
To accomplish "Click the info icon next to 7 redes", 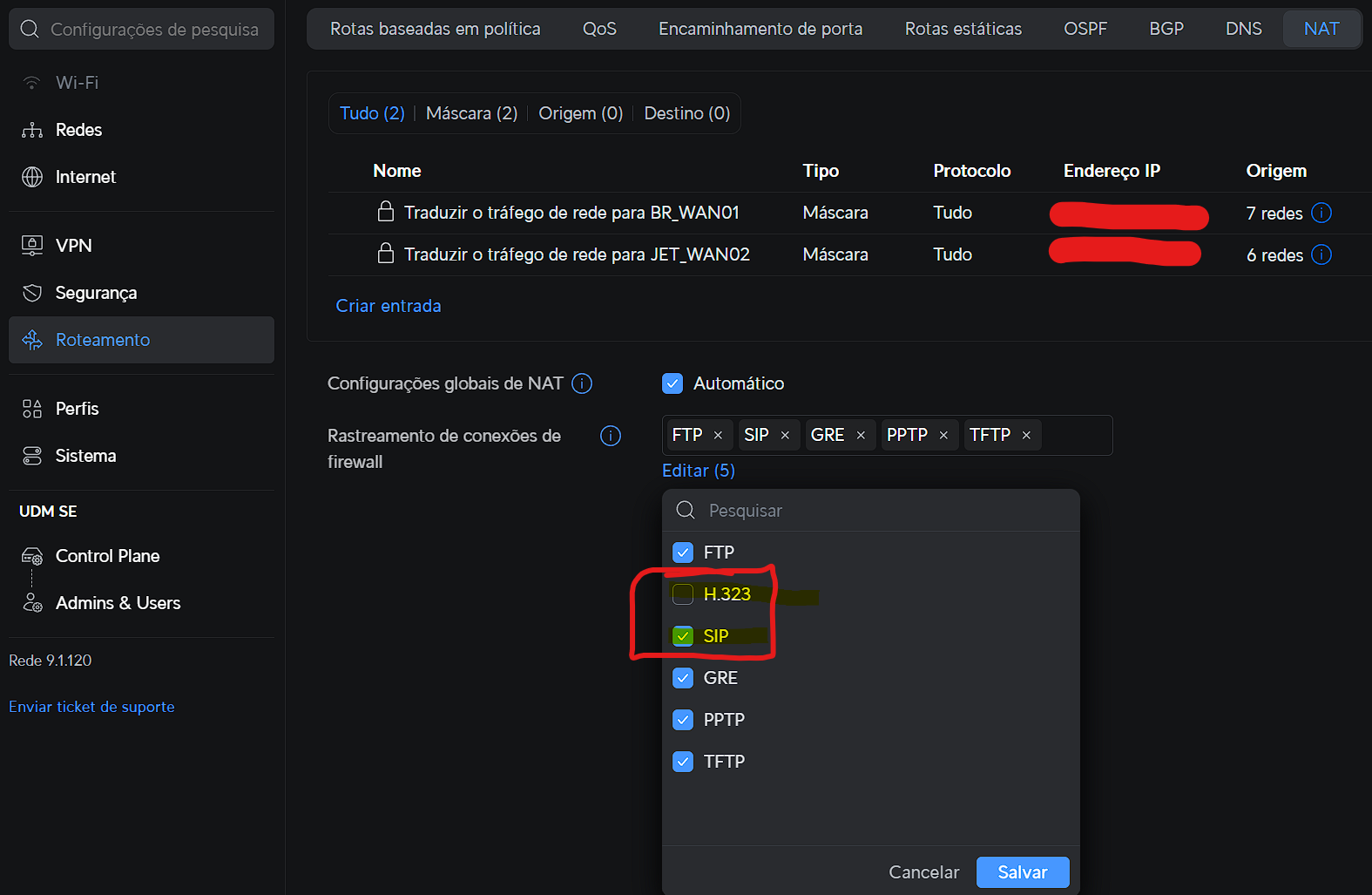I will [1321, 213].
